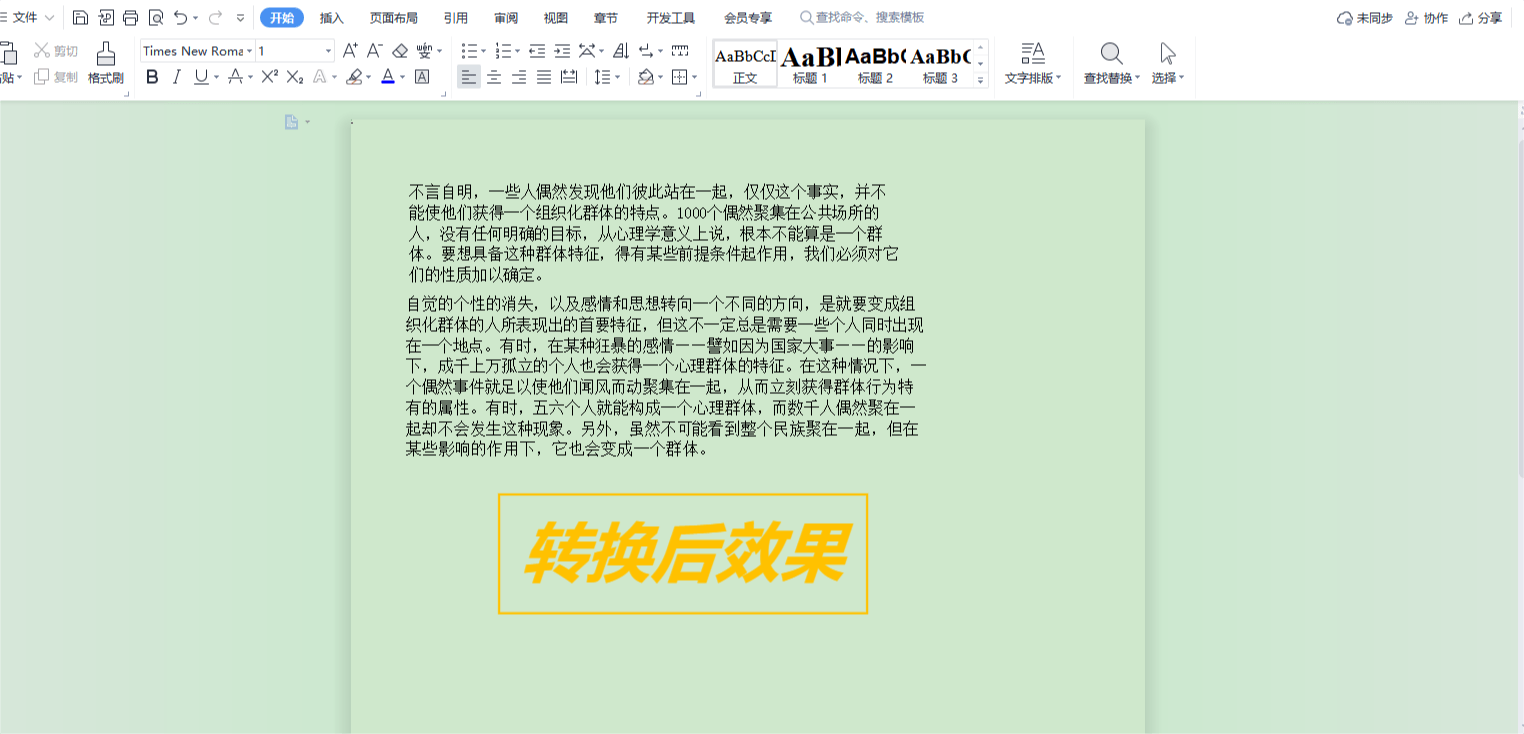
Task: Open the quick access customize dropdown
Action: (x=240, y=18)
